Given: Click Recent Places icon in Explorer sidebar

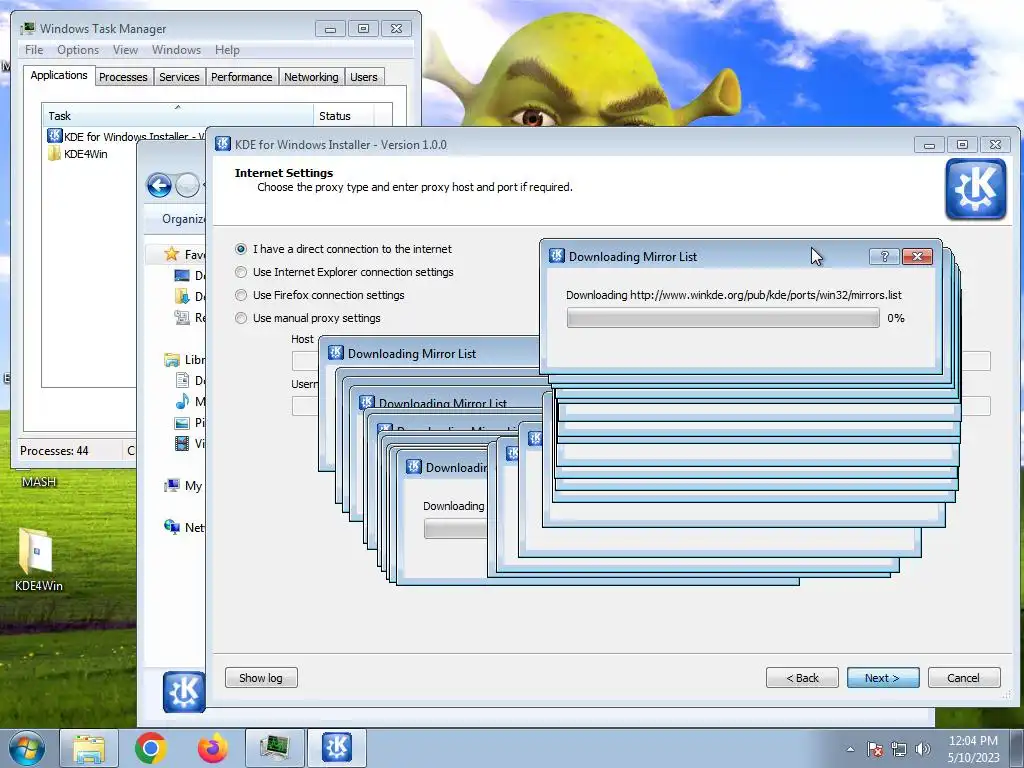Looking at the screenshot, I should [x=182, y=317].
